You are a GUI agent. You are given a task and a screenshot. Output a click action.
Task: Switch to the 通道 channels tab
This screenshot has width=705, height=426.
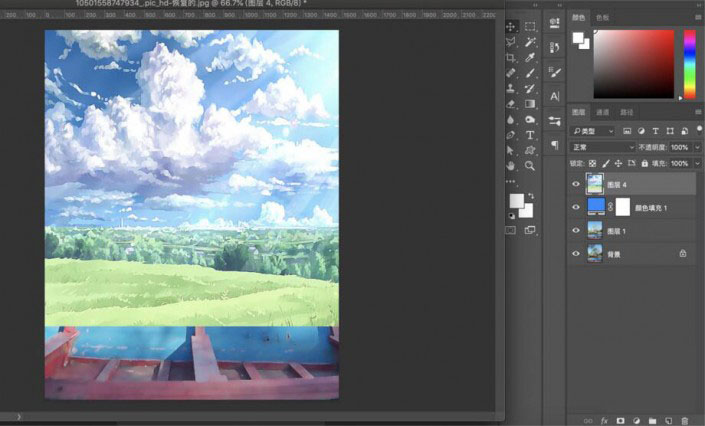[602, 112]
